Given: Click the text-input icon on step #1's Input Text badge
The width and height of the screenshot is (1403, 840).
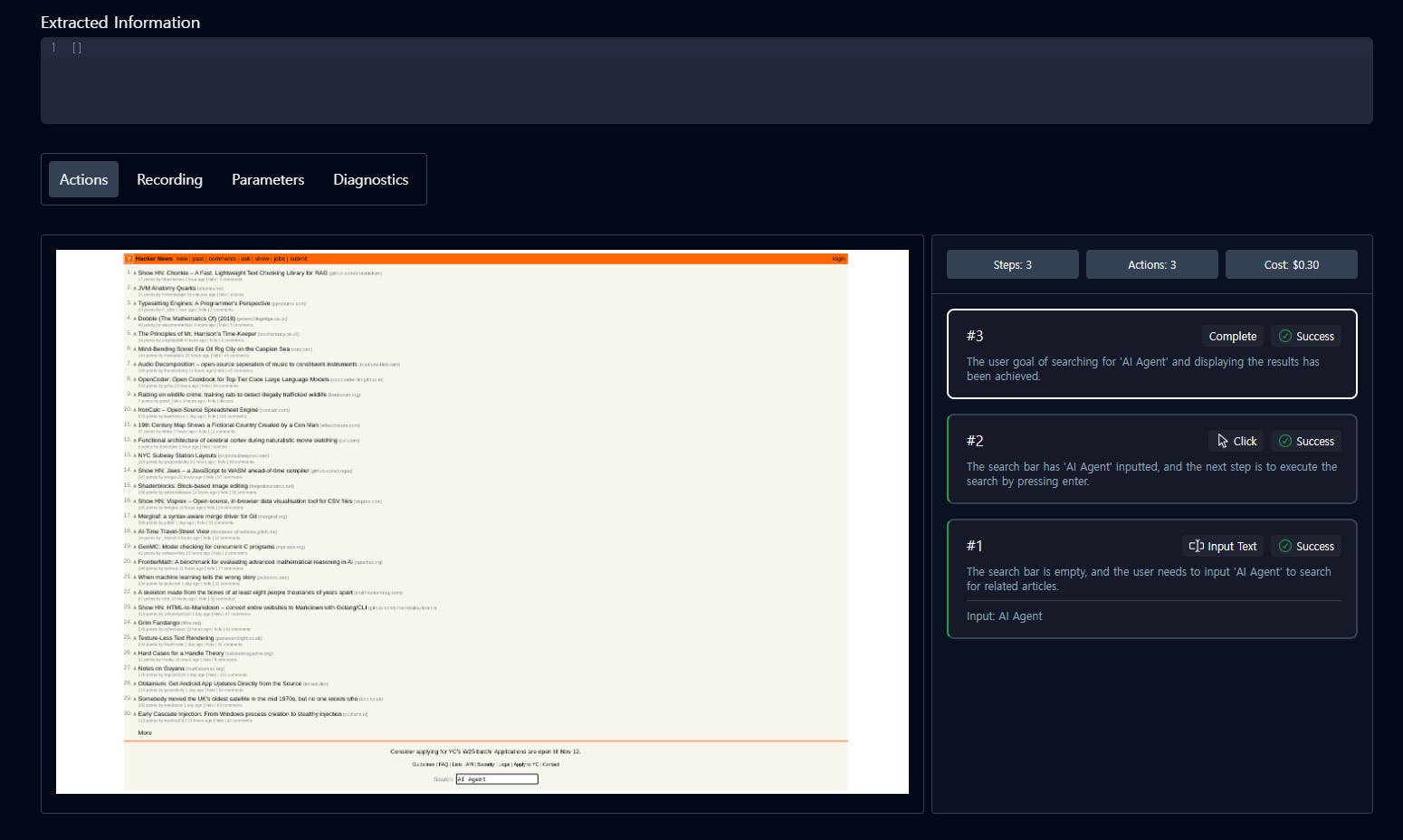Looking at the screenshot, I should (1197, 546).
